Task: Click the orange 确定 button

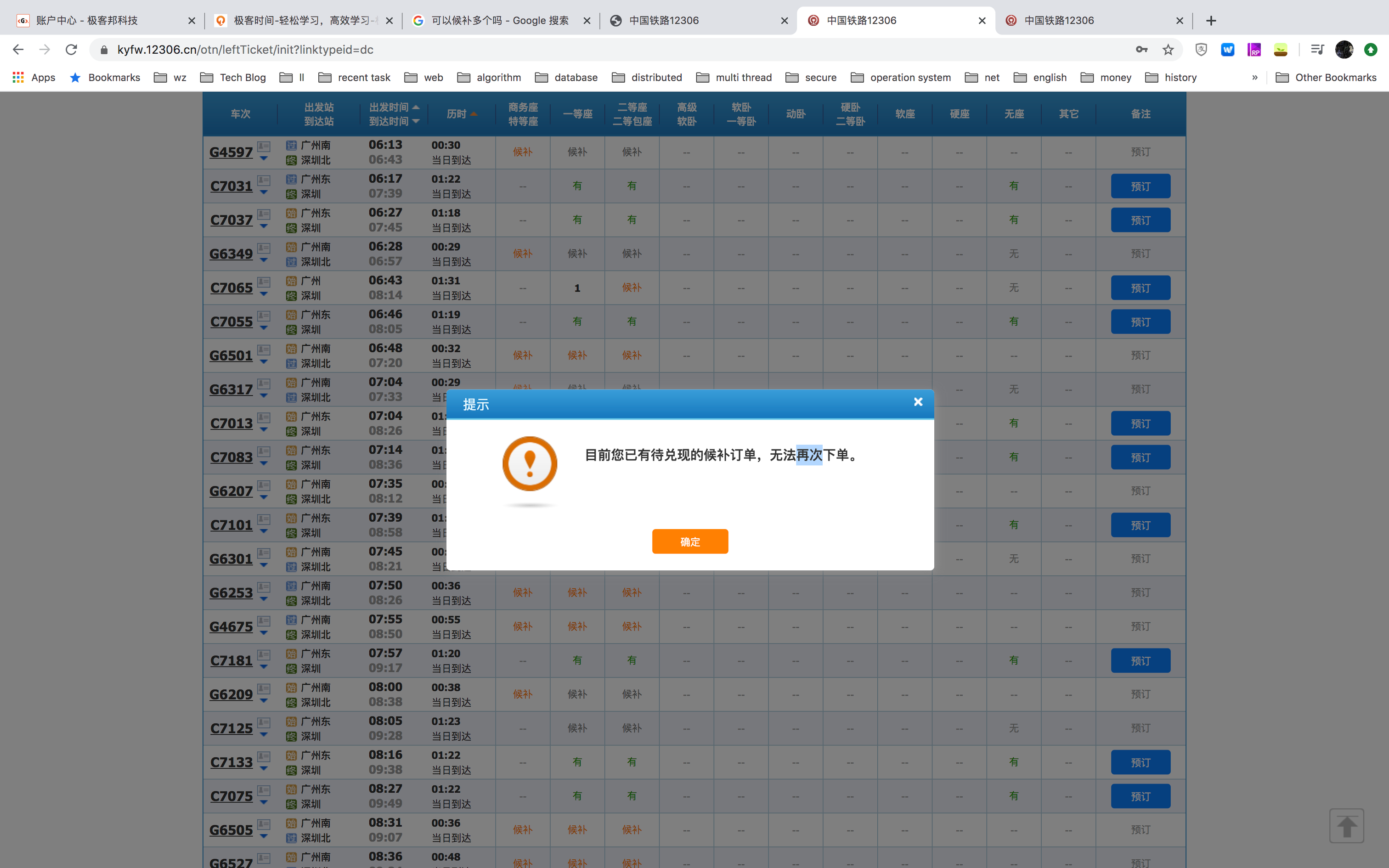Action: pos(690,541)
